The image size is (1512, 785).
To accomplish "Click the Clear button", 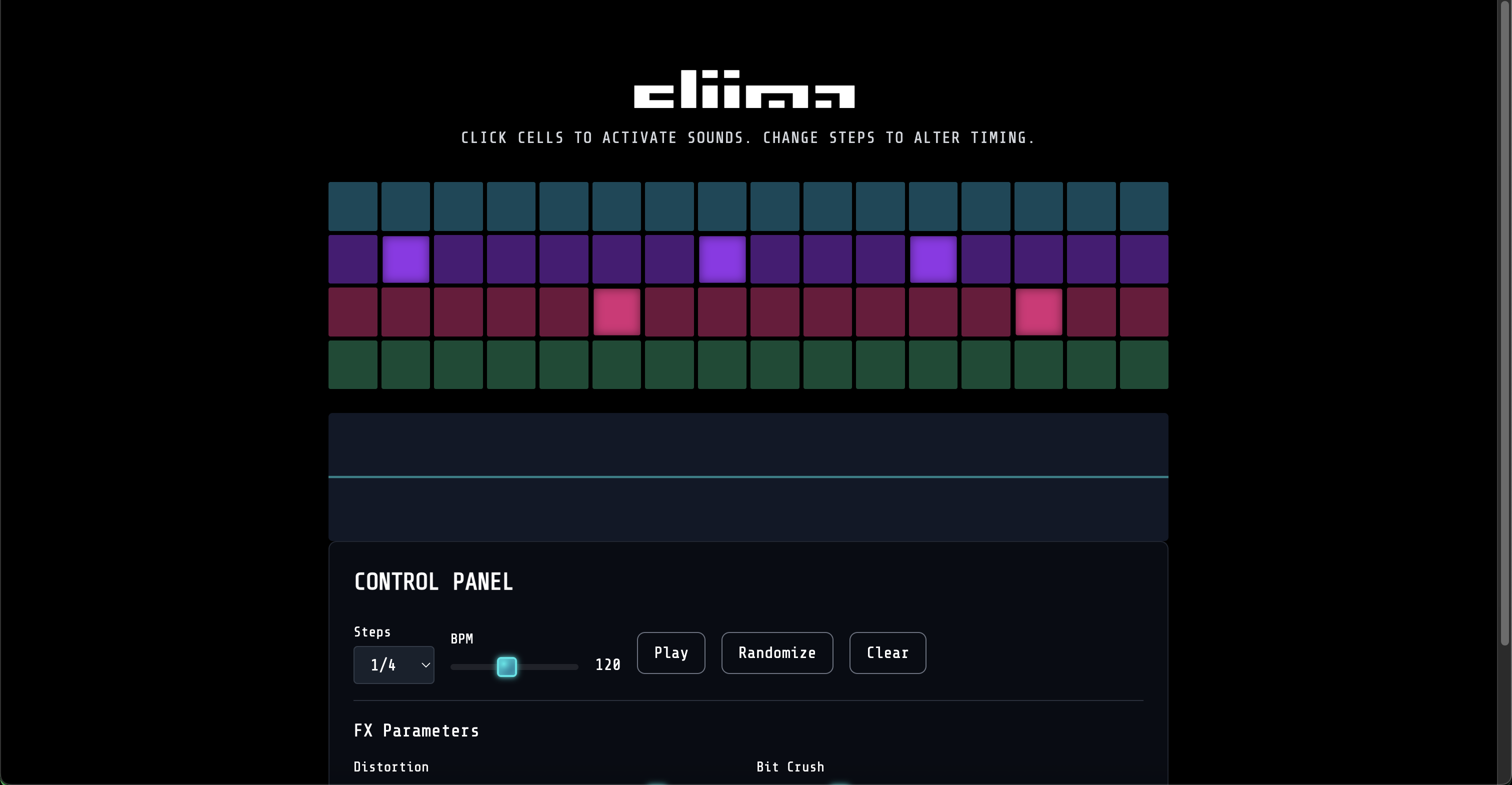I will [x=887, y=653].
